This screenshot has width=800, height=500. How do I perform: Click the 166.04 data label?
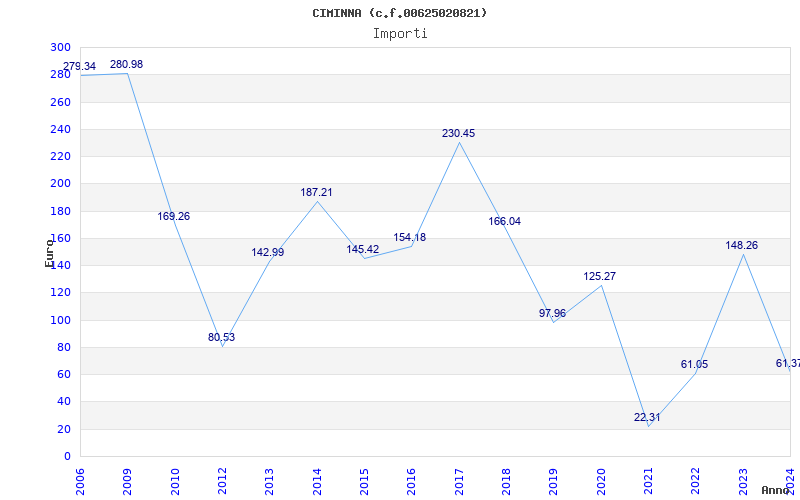point(505,221)
